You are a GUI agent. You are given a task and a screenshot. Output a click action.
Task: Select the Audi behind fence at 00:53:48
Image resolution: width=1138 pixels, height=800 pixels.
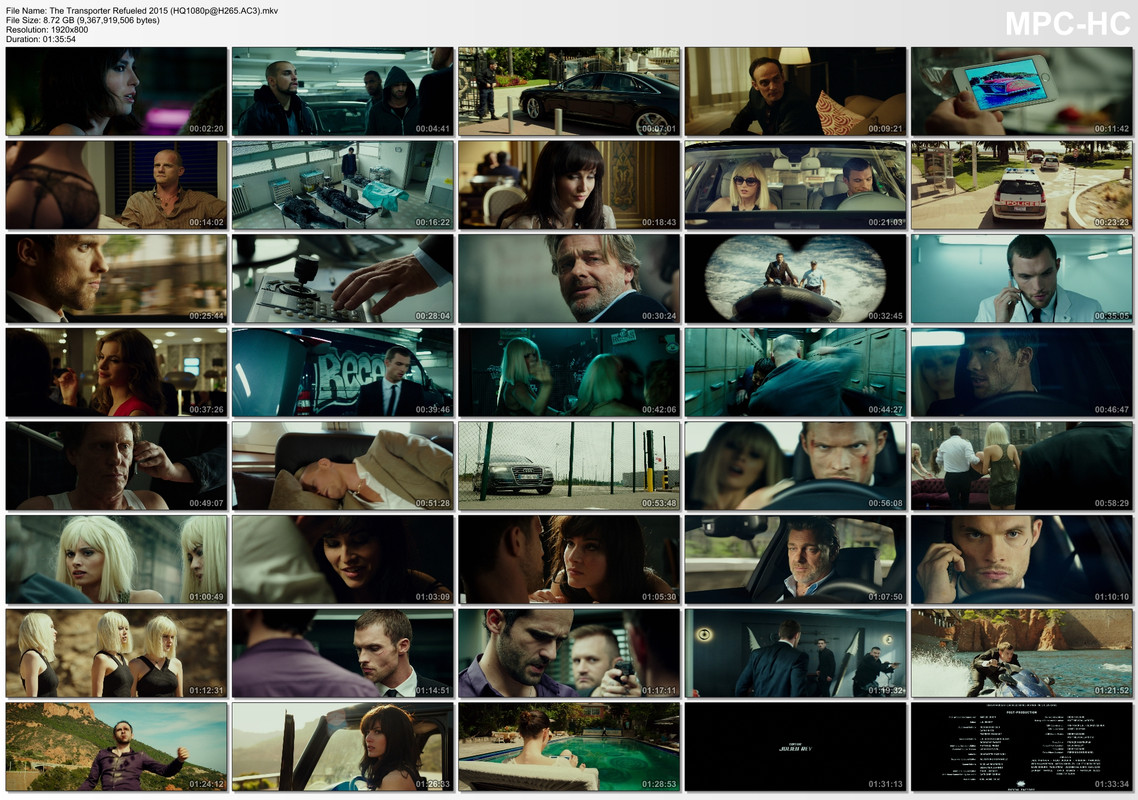[569, 466]
